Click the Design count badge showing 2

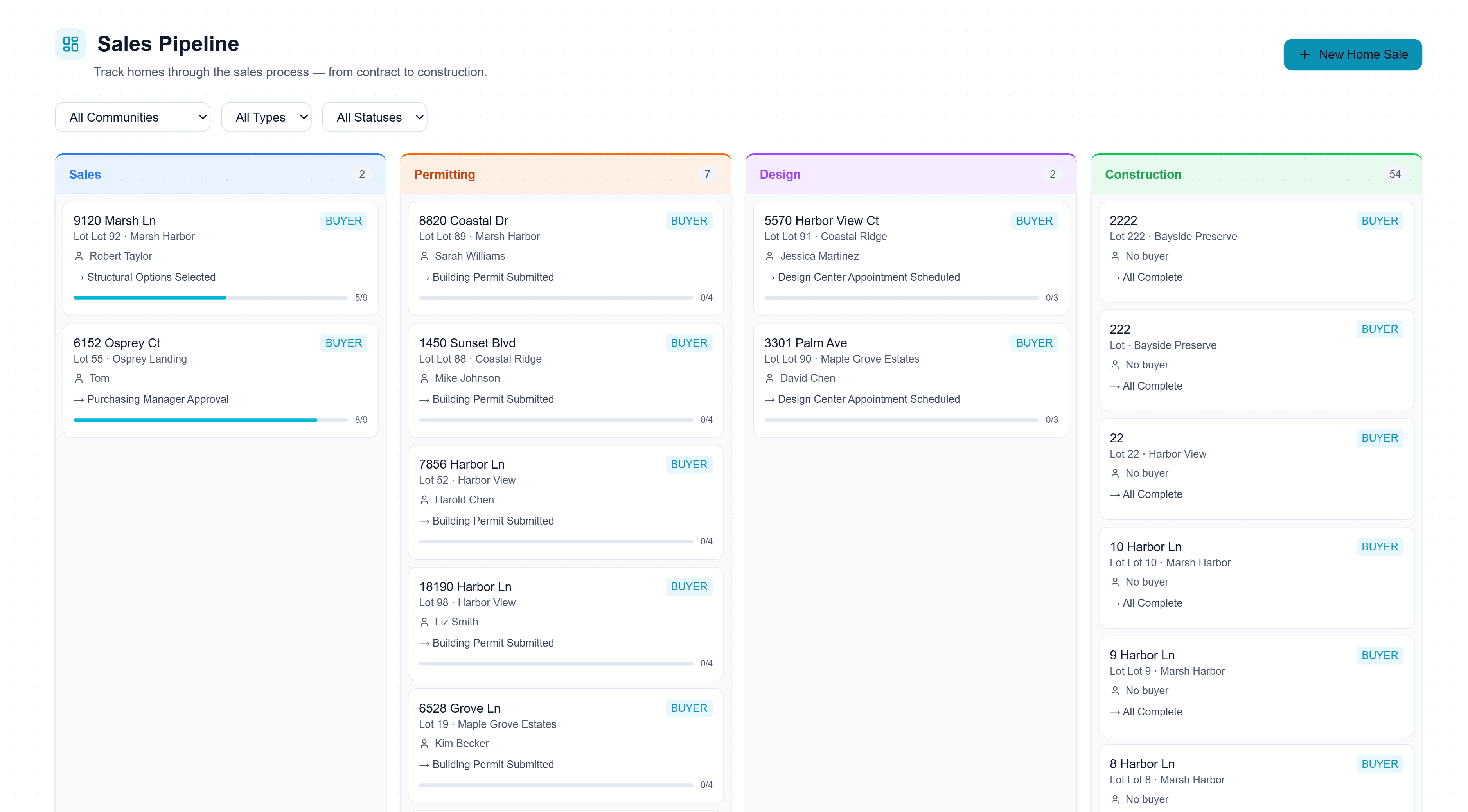click(x=1052, y=174)
